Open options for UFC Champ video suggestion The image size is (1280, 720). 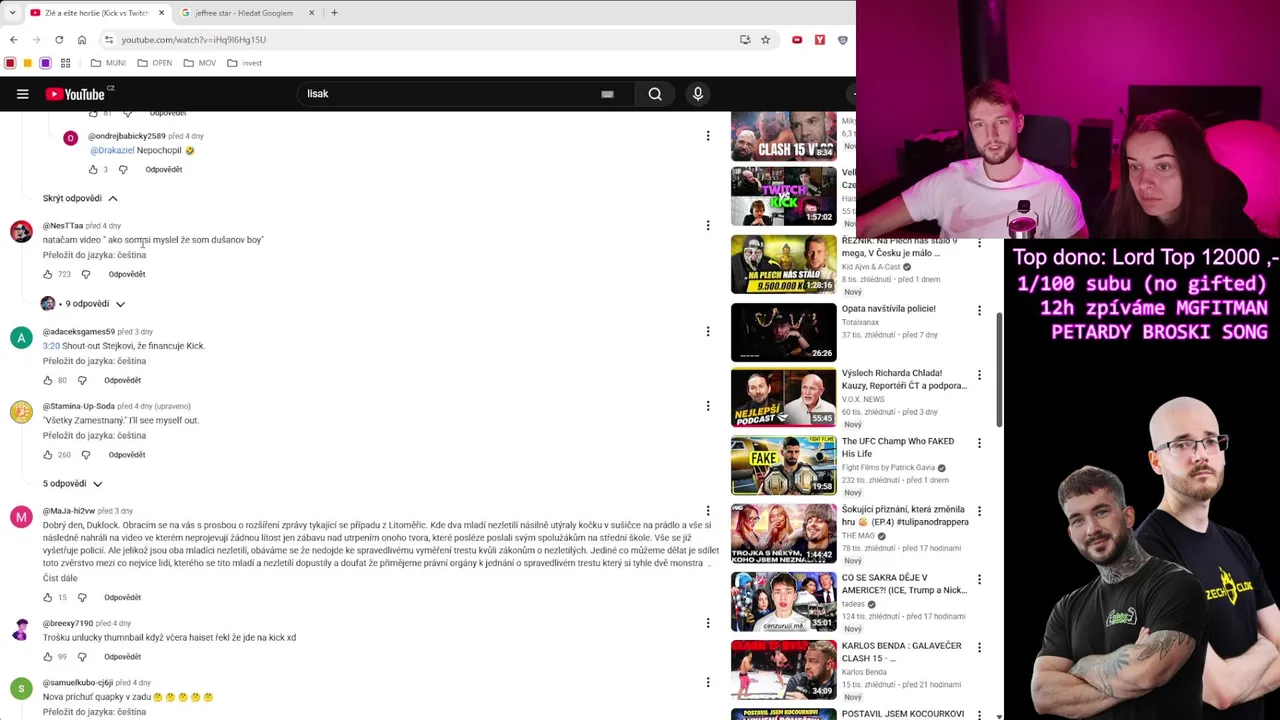(x=979, y=443)
